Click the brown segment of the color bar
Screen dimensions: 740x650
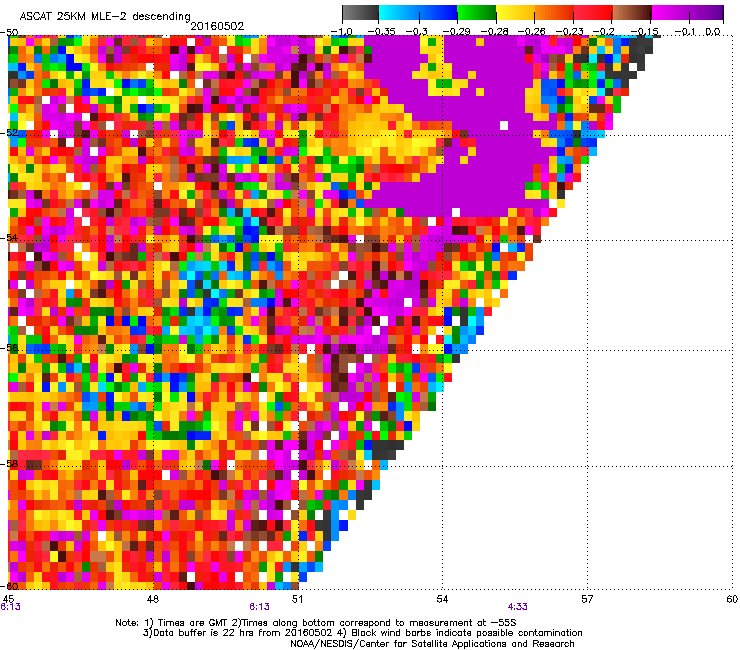tap(632, 13)
